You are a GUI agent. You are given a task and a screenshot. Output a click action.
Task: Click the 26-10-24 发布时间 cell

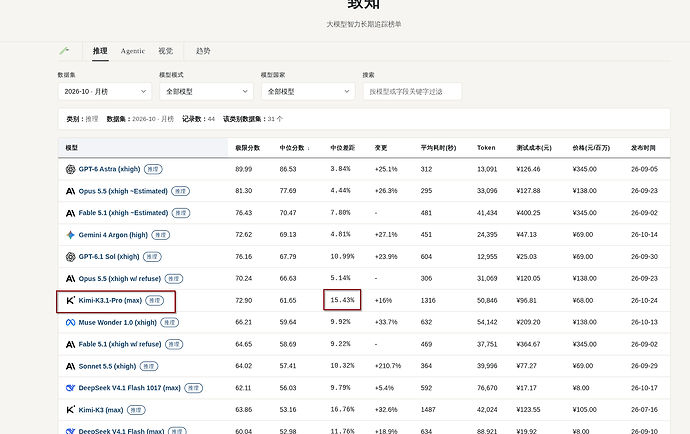[644, 301]
